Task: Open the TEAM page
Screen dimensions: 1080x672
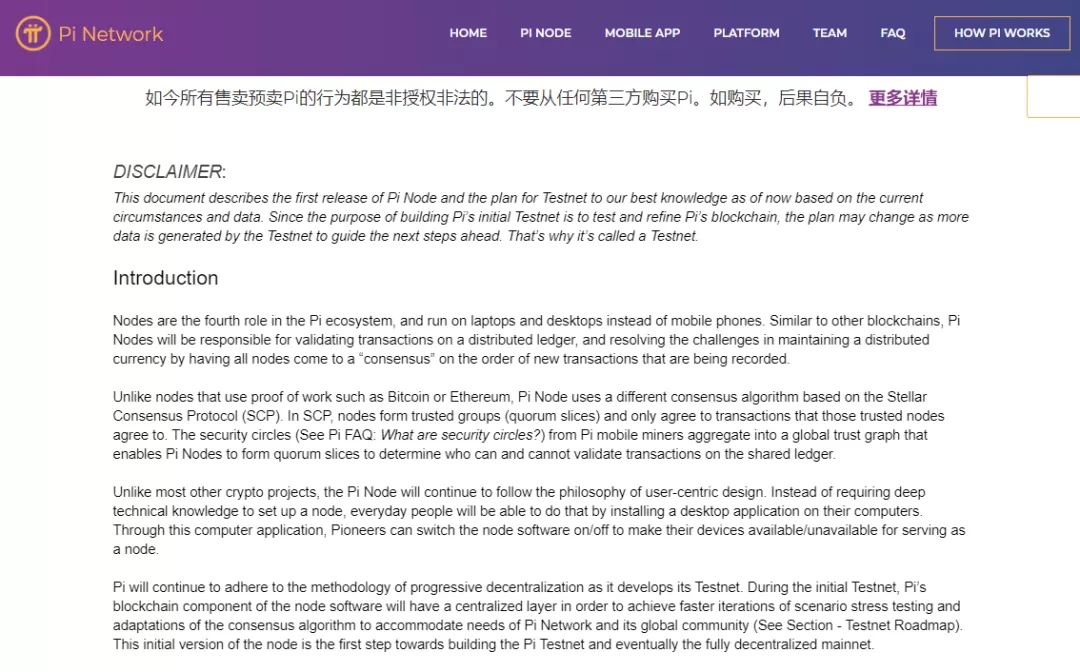Action: [829, 33]
